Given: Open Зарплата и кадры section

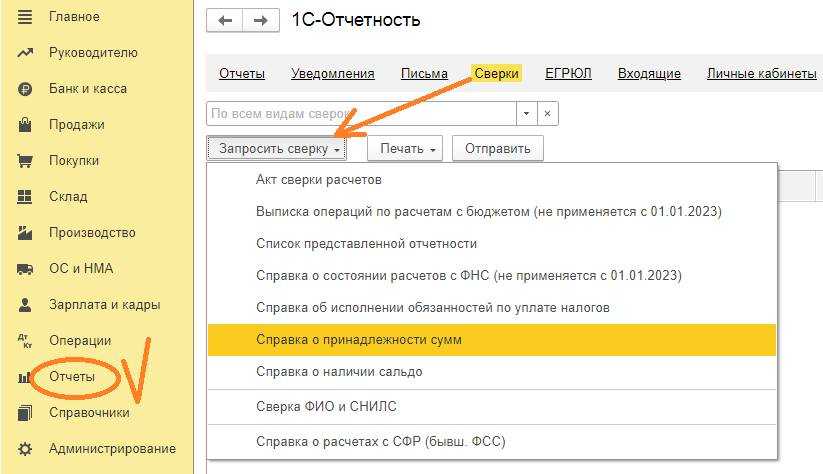Looking at the screenshot, I should click(104, 305).
